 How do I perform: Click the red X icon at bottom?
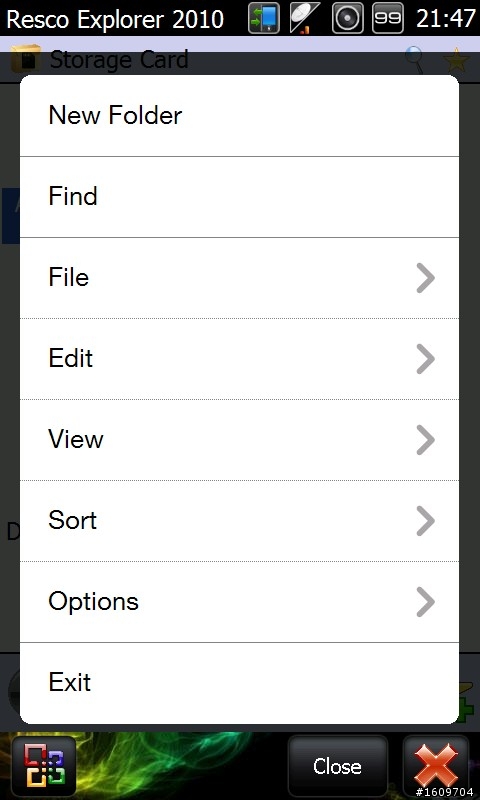(x=436, y=766)
